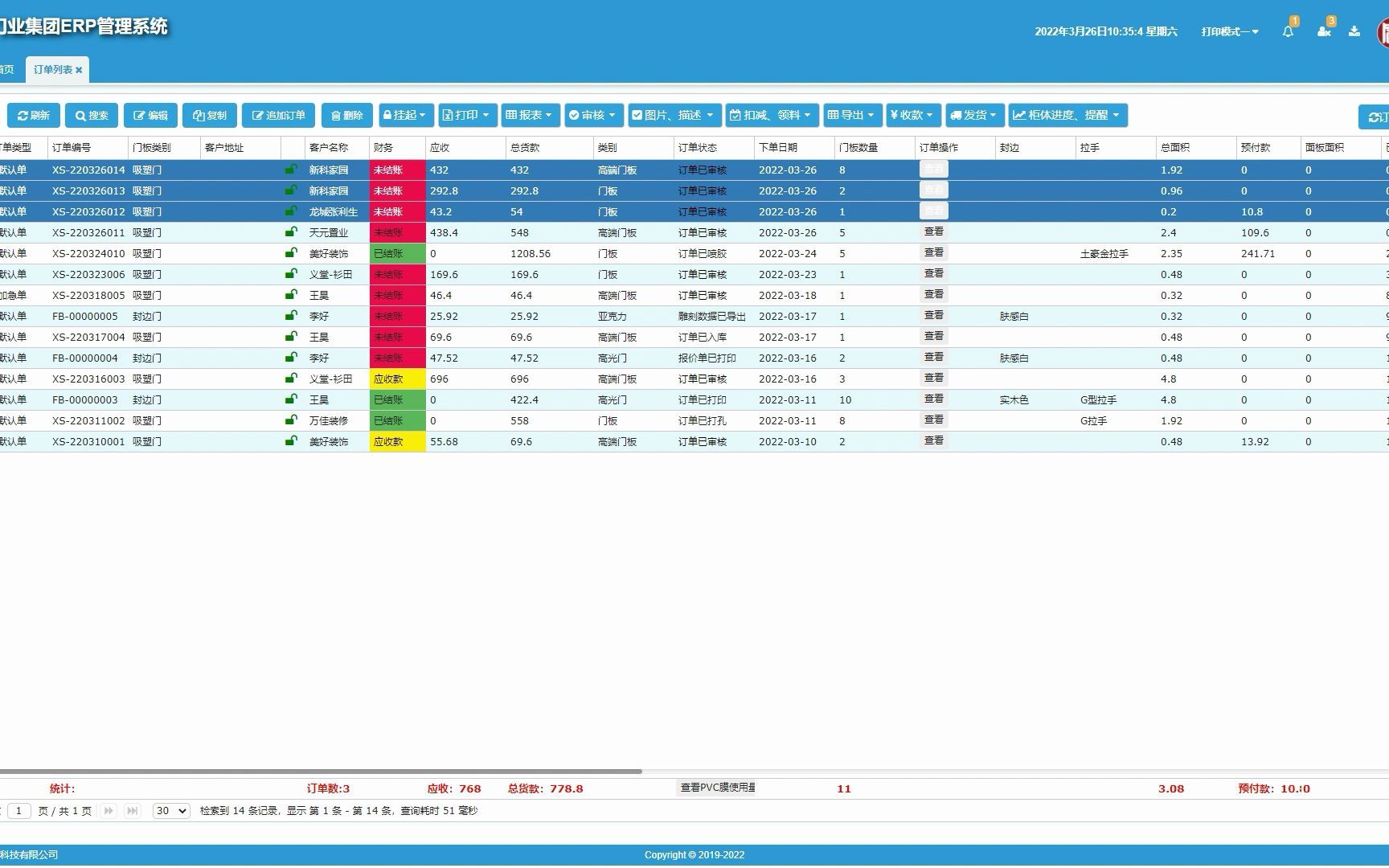The width and height of the screenshot is (1389, 868).
Task: Click the 复制 copy button
Action: click(210, 115)
